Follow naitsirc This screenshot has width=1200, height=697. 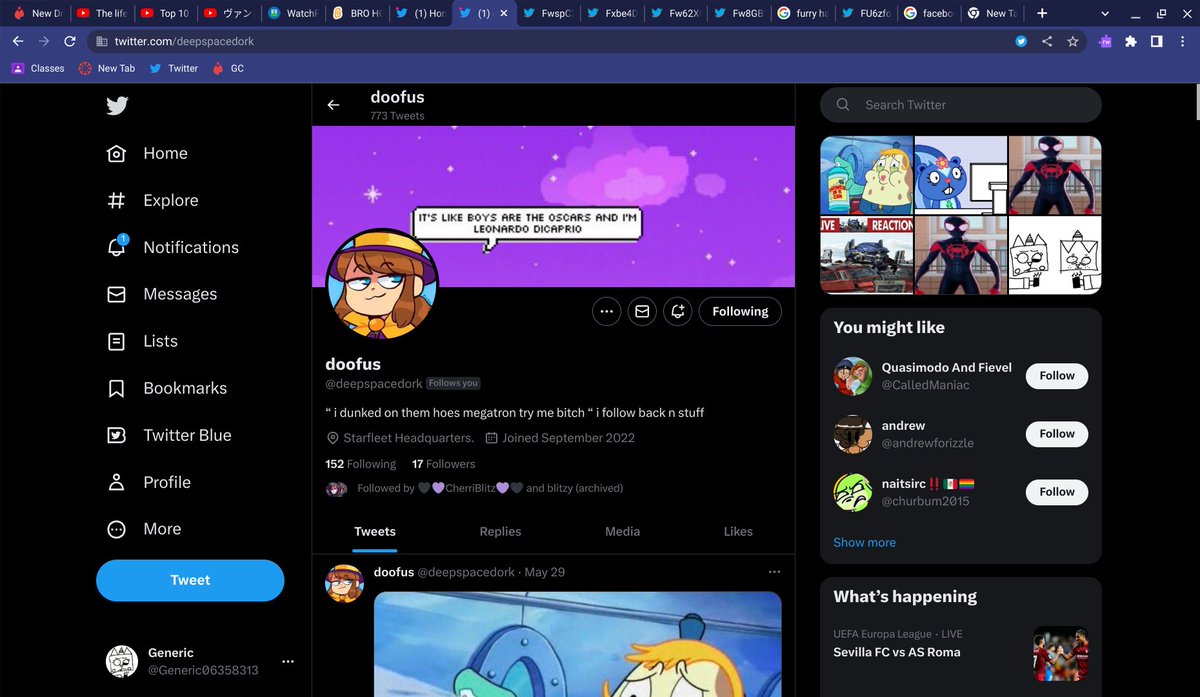(1057, 492)
